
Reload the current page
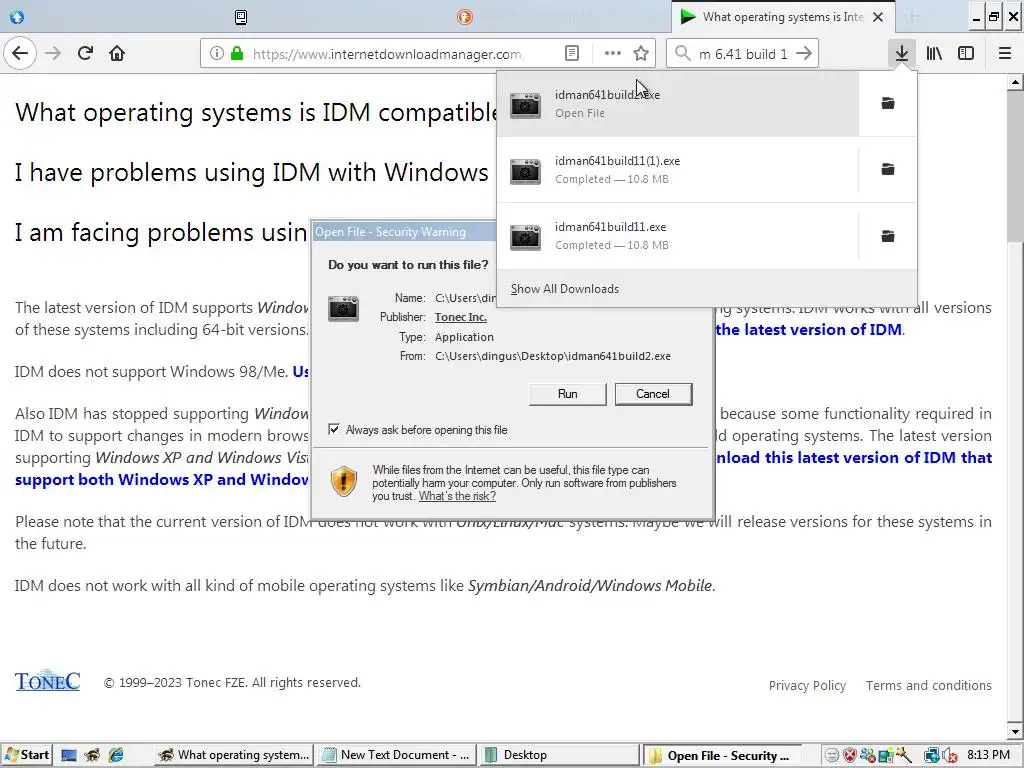tap(86, 54)
